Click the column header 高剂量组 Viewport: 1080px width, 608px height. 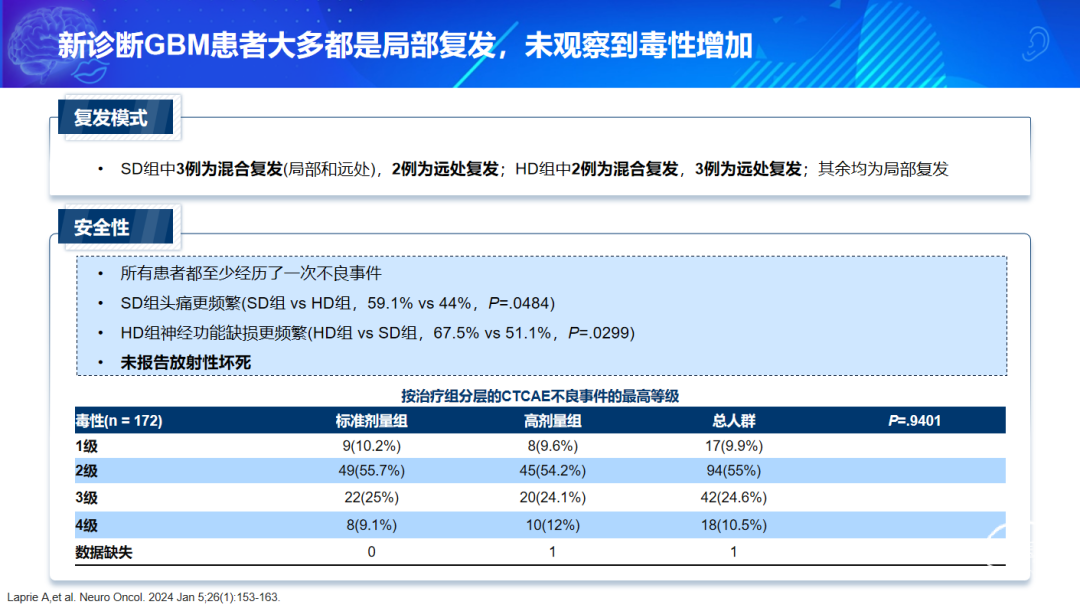pyautogui.click(x=552, y=421)
